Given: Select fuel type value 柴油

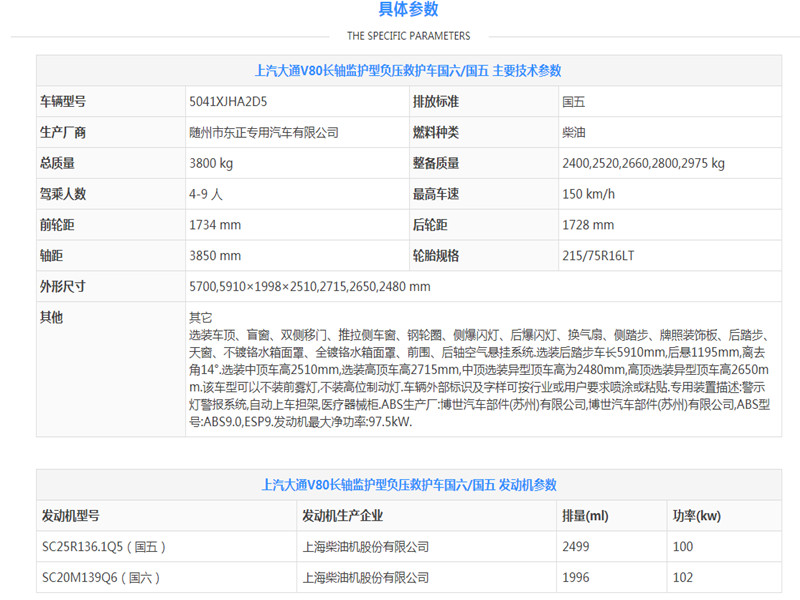Looking at the screenshot, I should point(573,133).
